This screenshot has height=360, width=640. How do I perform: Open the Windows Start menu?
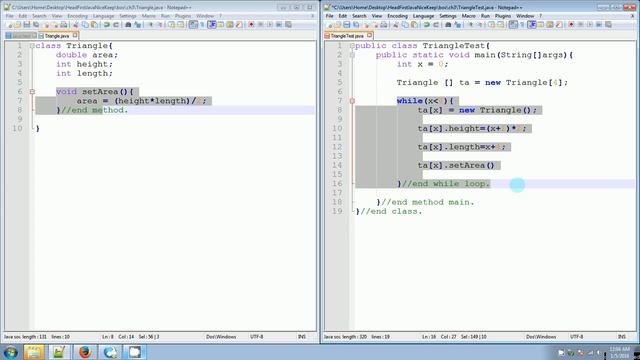pyautogui.click(x=10, y=352)
